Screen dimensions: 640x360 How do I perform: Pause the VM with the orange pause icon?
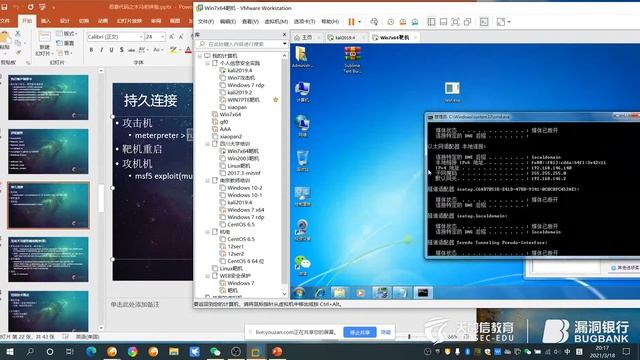(x=351, y=22)
